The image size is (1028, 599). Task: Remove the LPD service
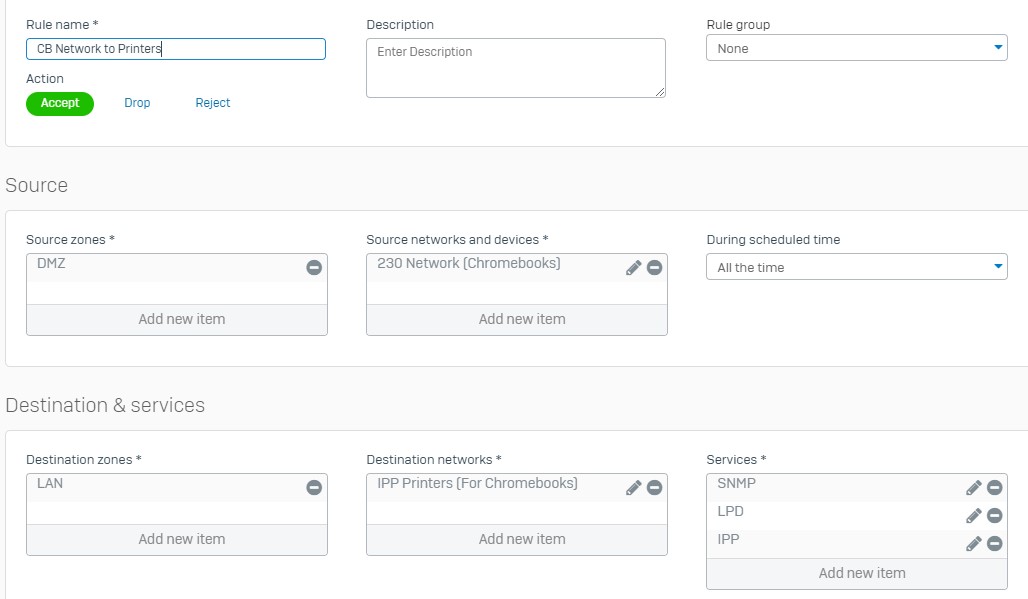pos(994,516)
